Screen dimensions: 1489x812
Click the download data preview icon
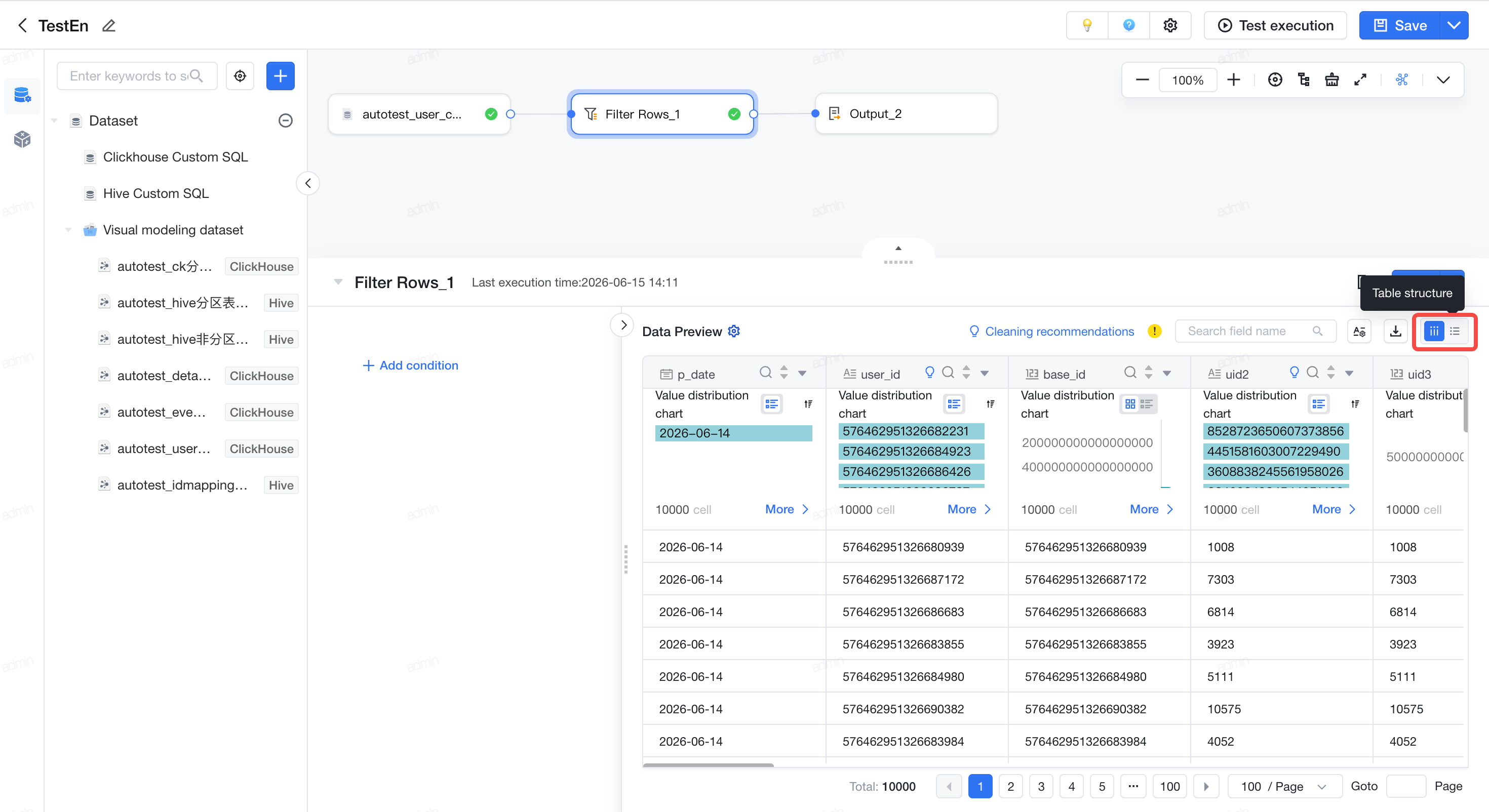[1395, 331]
